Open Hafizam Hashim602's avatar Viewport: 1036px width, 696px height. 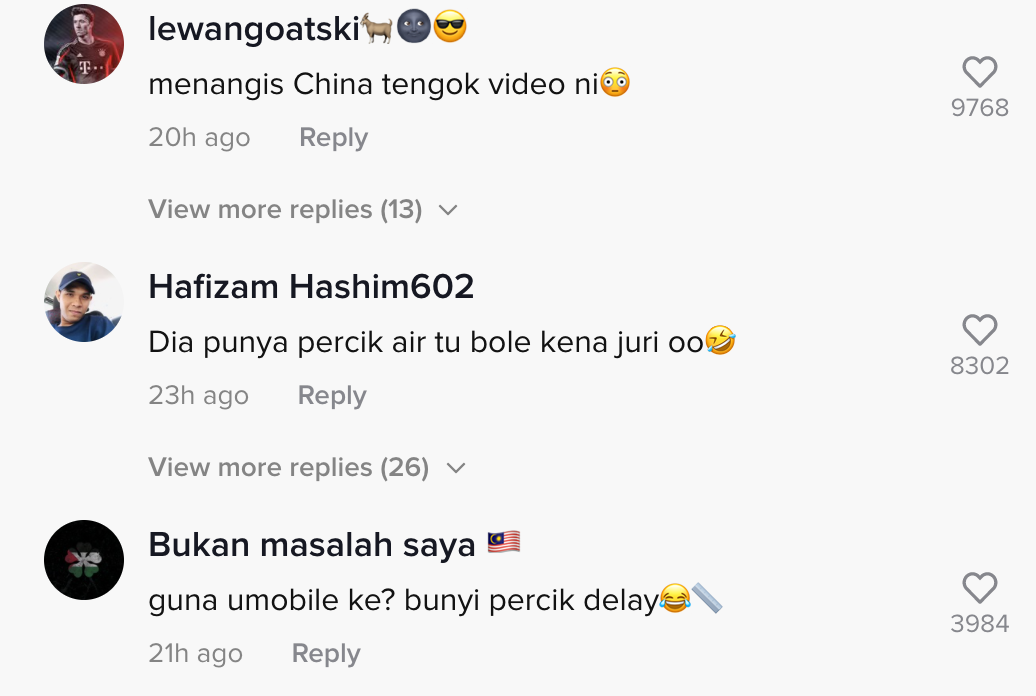click(84, 302)
